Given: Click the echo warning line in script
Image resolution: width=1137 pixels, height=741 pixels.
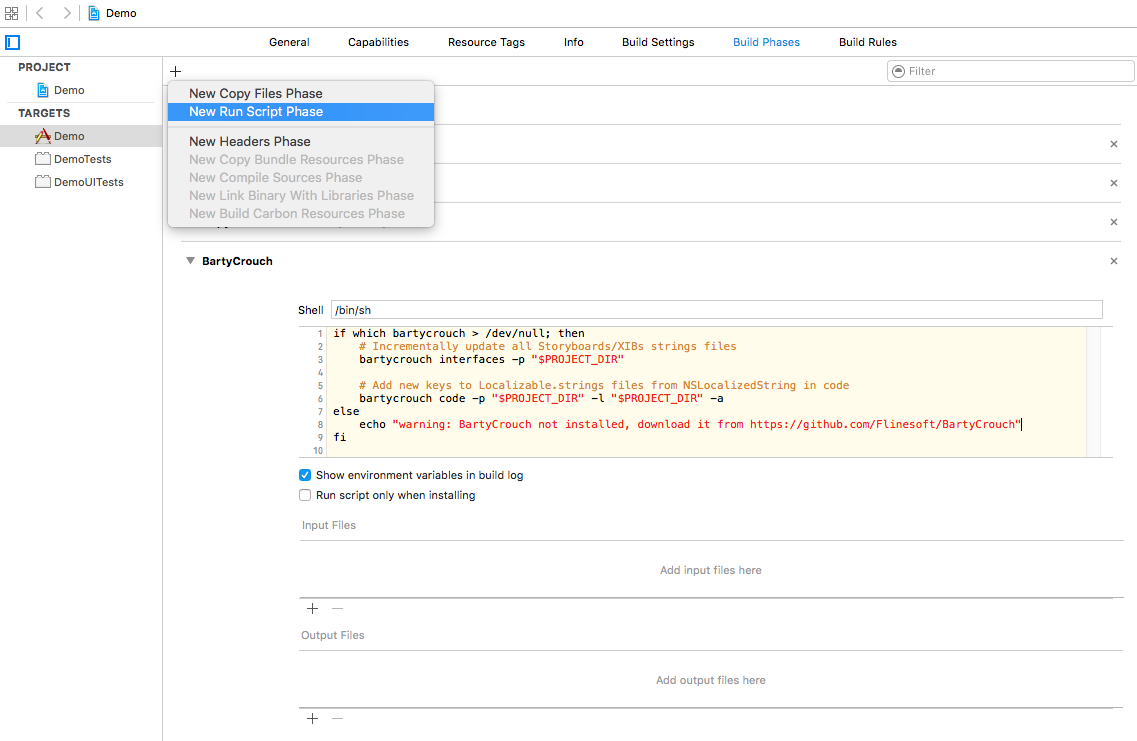Looking at the screenshot, I should [x=690, y=425].
